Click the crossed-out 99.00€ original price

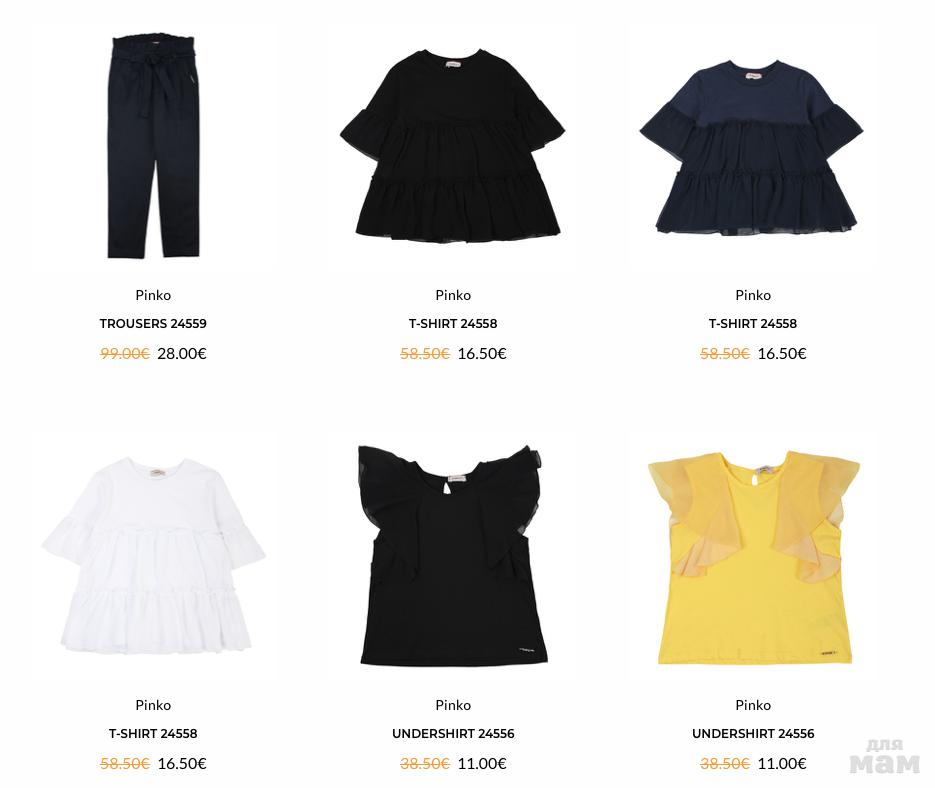point(125,353)
